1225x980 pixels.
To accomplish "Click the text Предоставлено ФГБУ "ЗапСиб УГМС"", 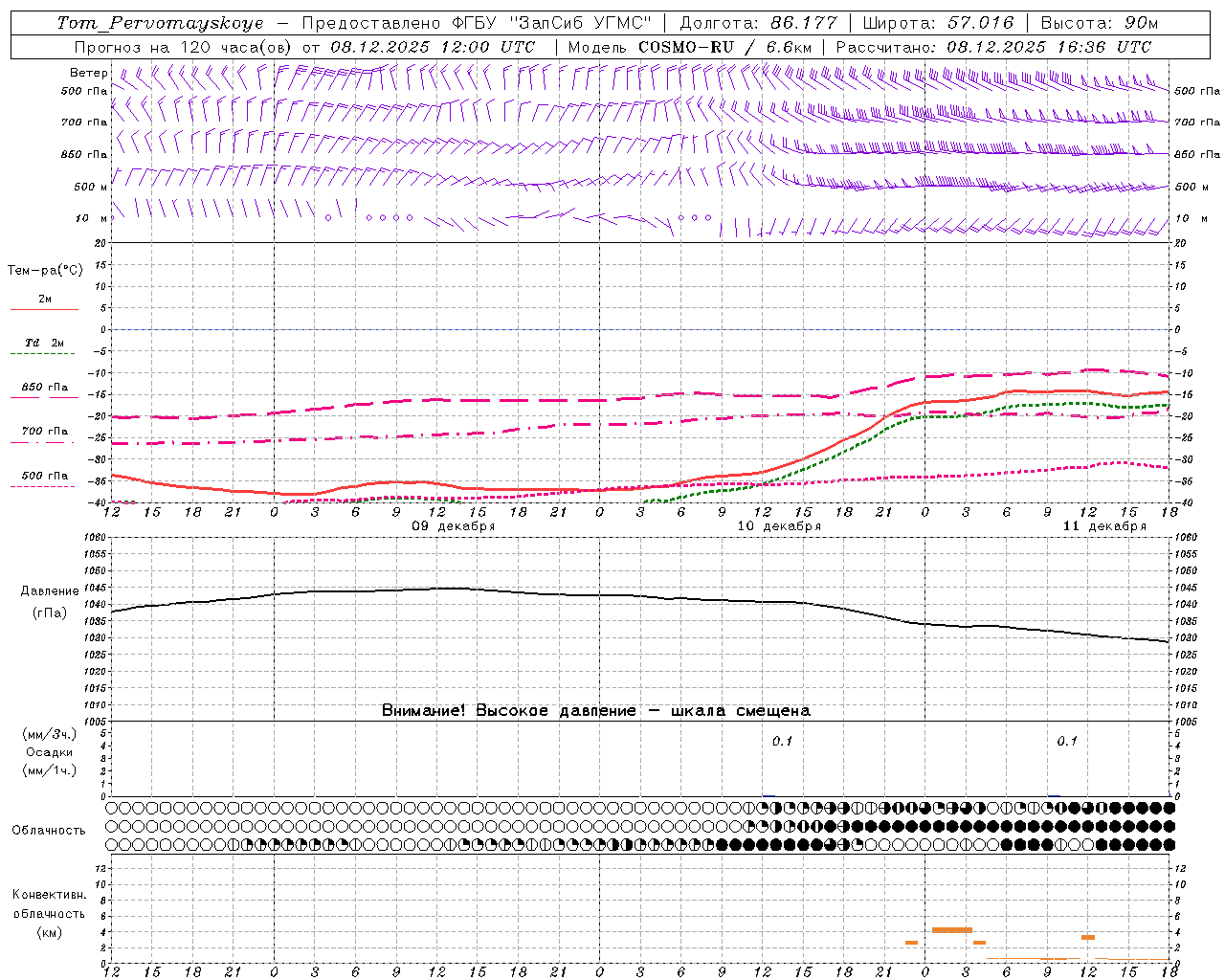I will [477, 23].
